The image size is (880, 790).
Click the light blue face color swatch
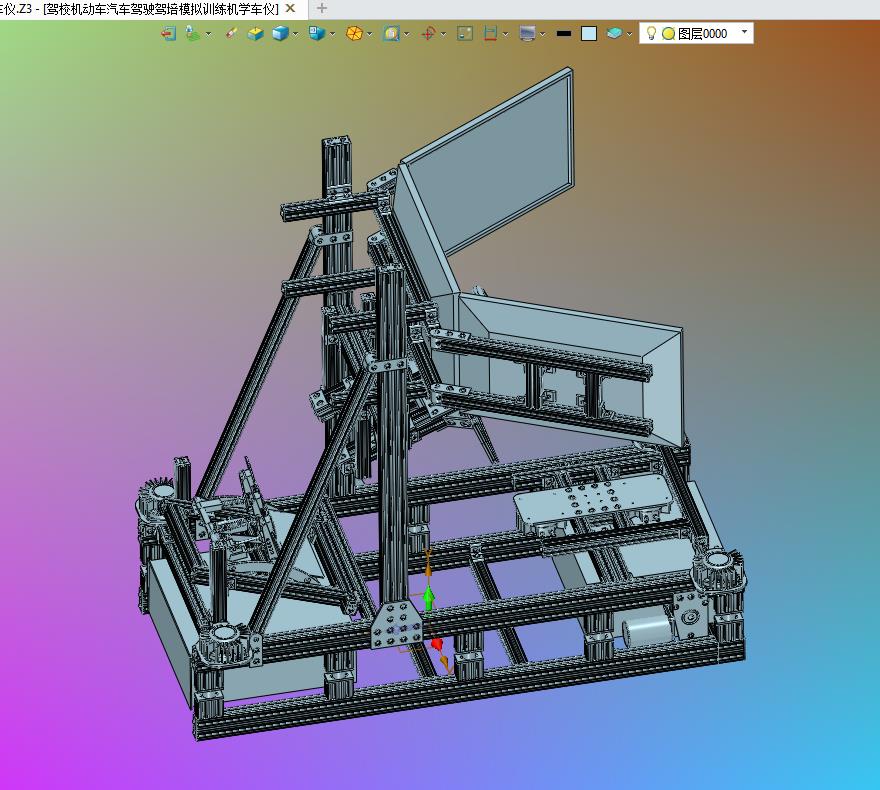pyautogui.click(x=589, y=34)
